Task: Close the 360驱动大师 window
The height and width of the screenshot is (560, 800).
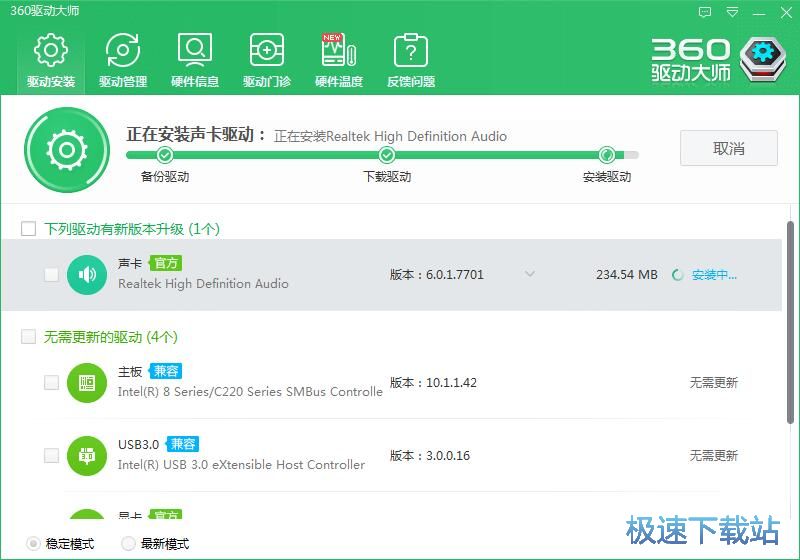Action: click(x=786, y=13)
